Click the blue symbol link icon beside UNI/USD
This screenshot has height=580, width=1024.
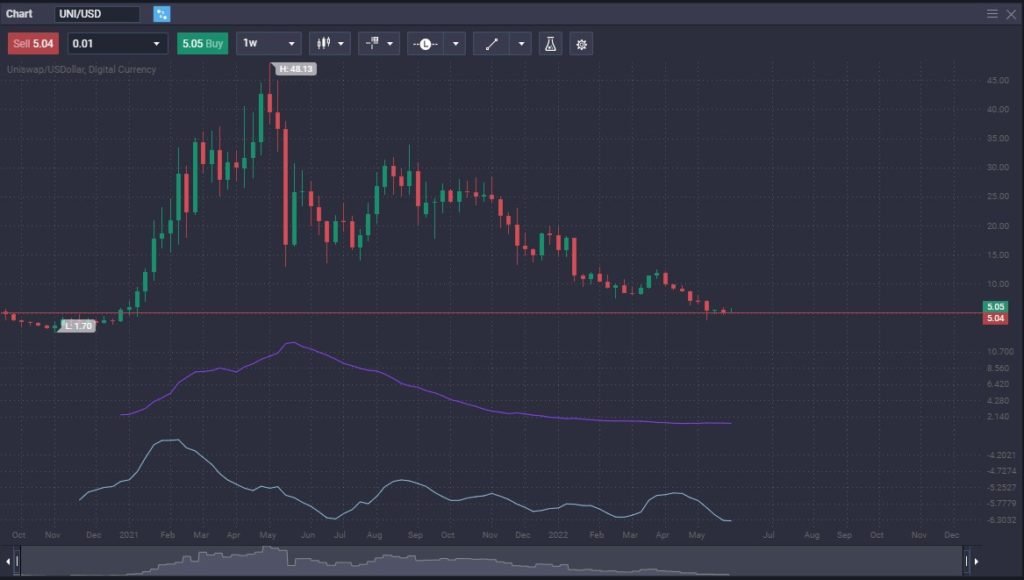[161, 14]
